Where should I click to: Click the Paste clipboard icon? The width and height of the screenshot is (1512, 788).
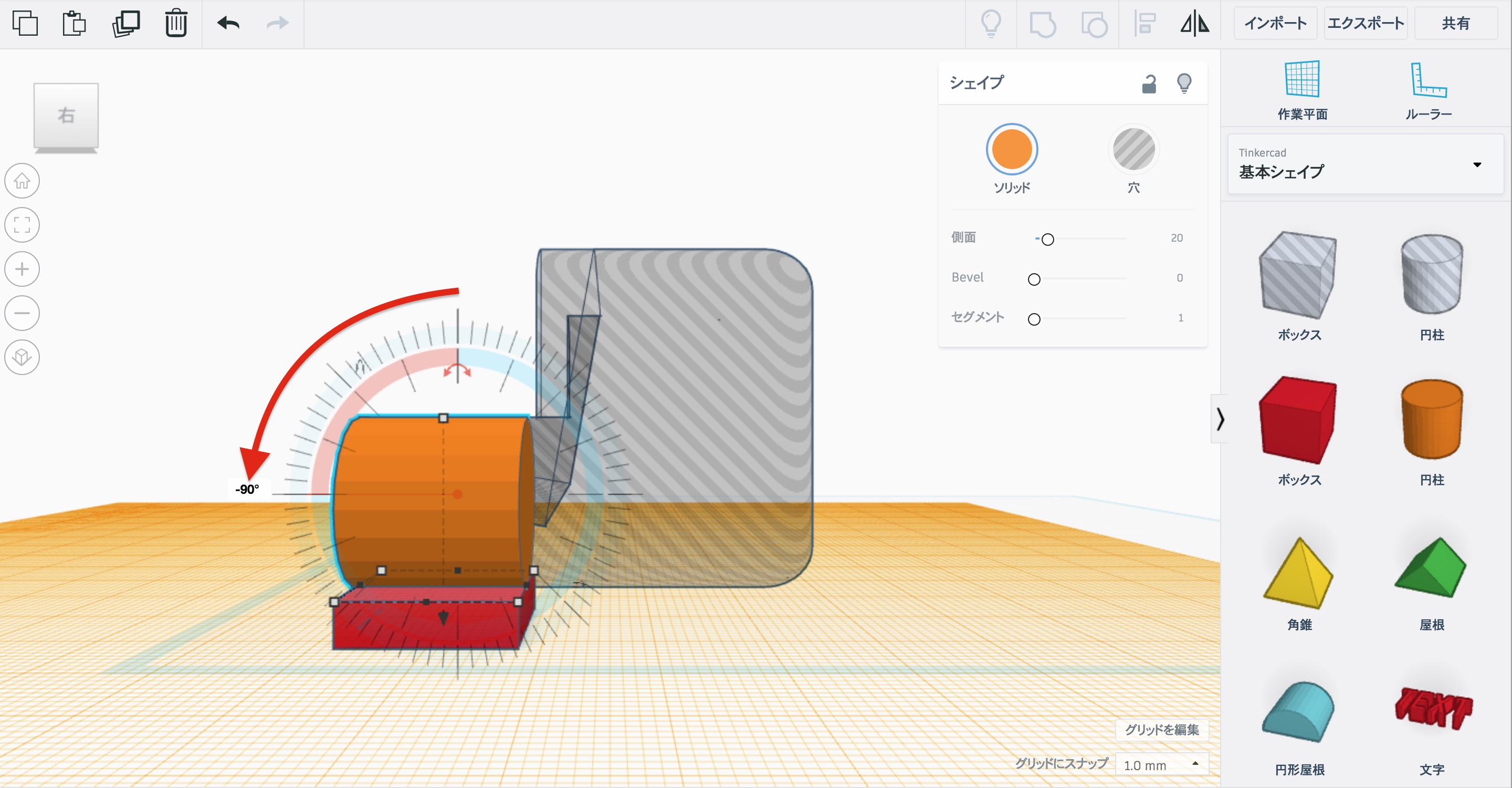coord(74,24)
